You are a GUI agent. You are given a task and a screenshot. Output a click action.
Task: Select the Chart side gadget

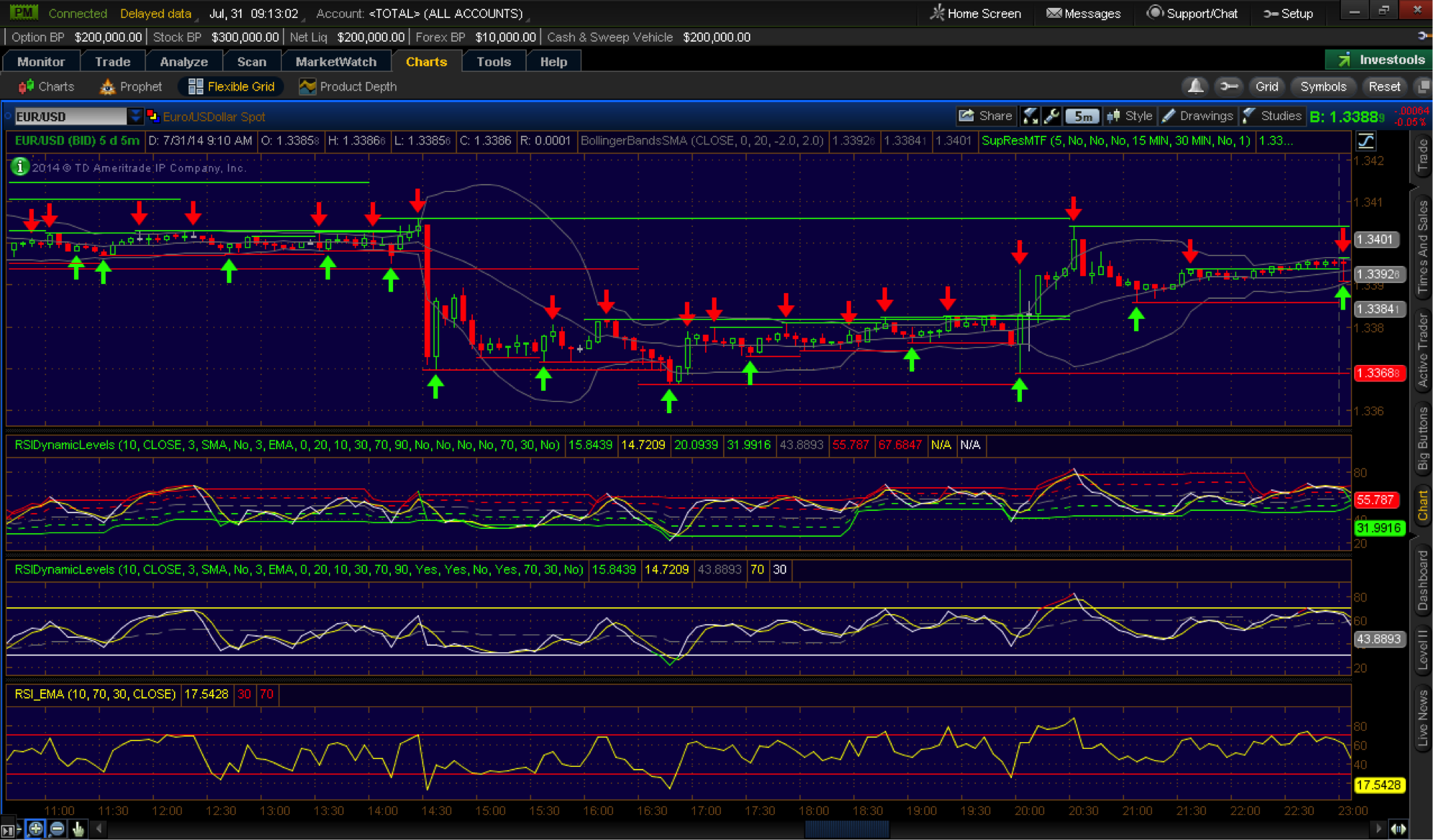(1423, 505)
